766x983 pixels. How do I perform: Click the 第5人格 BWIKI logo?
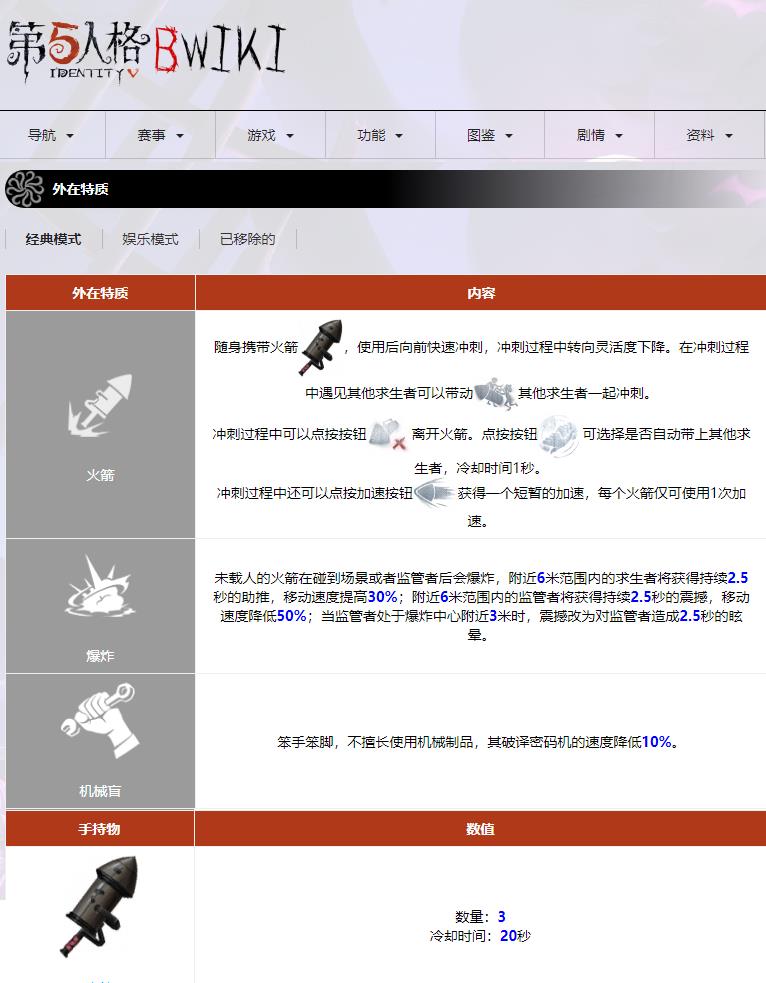click(146, 53)
